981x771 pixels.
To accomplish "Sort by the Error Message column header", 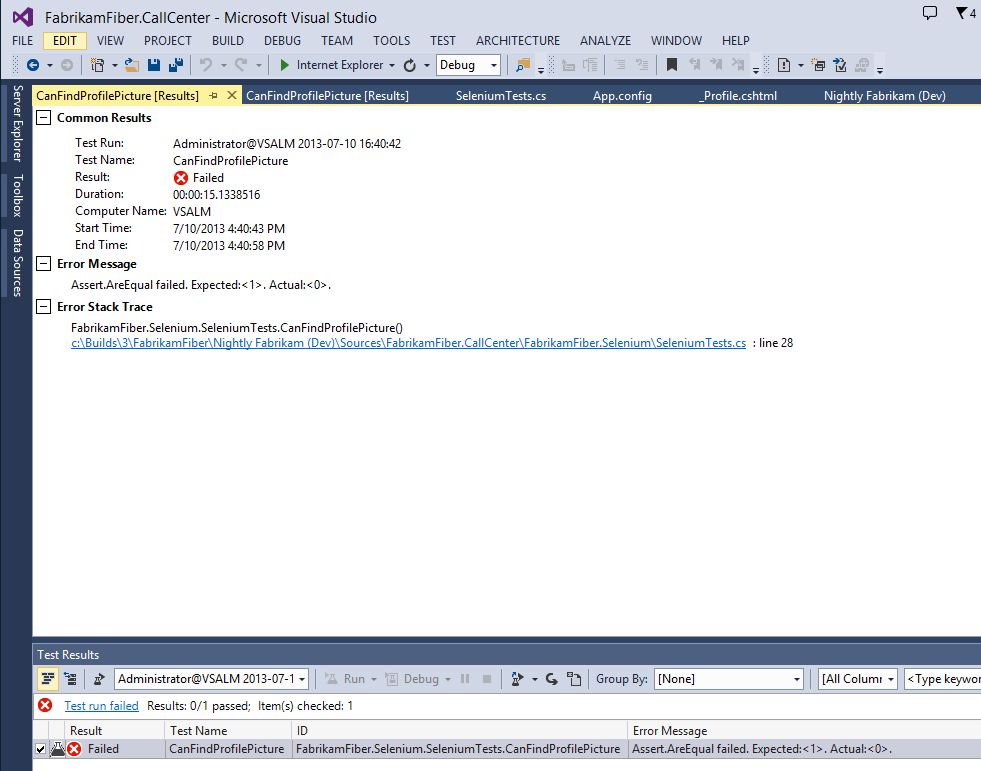I will 804,730.
